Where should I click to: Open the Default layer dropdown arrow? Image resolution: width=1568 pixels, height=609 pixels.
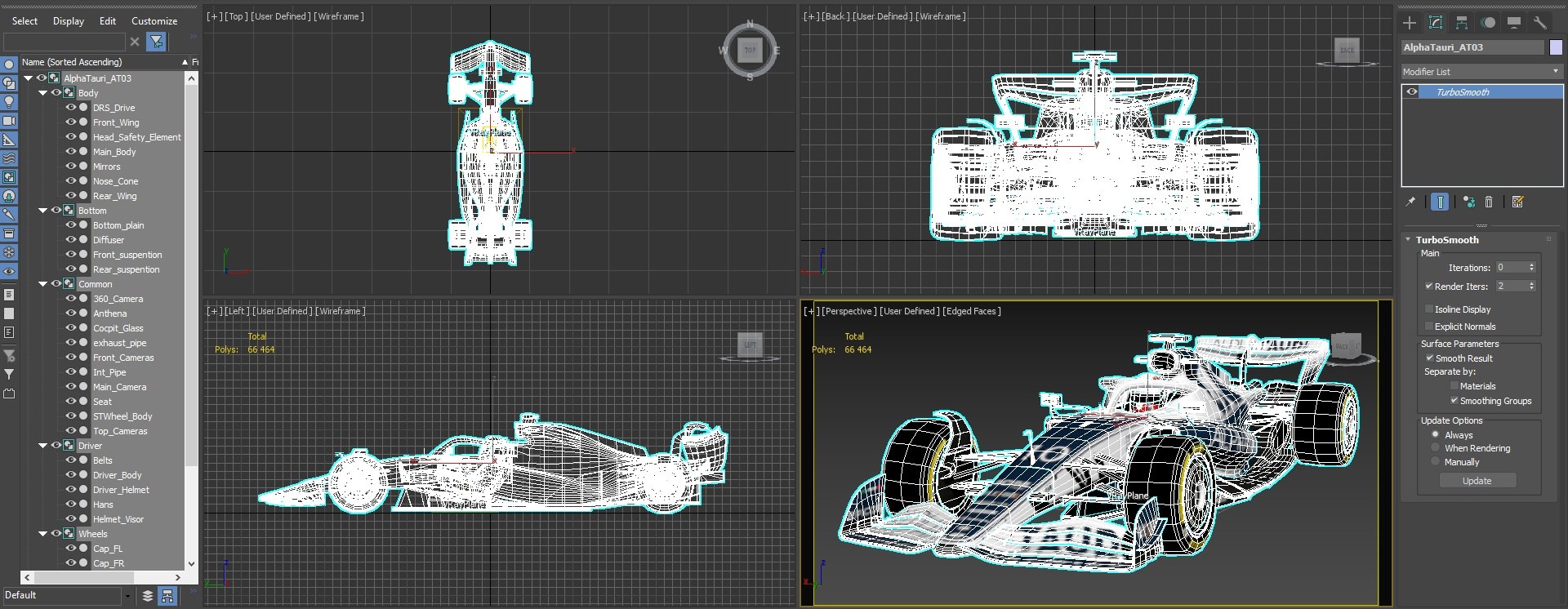127,596
